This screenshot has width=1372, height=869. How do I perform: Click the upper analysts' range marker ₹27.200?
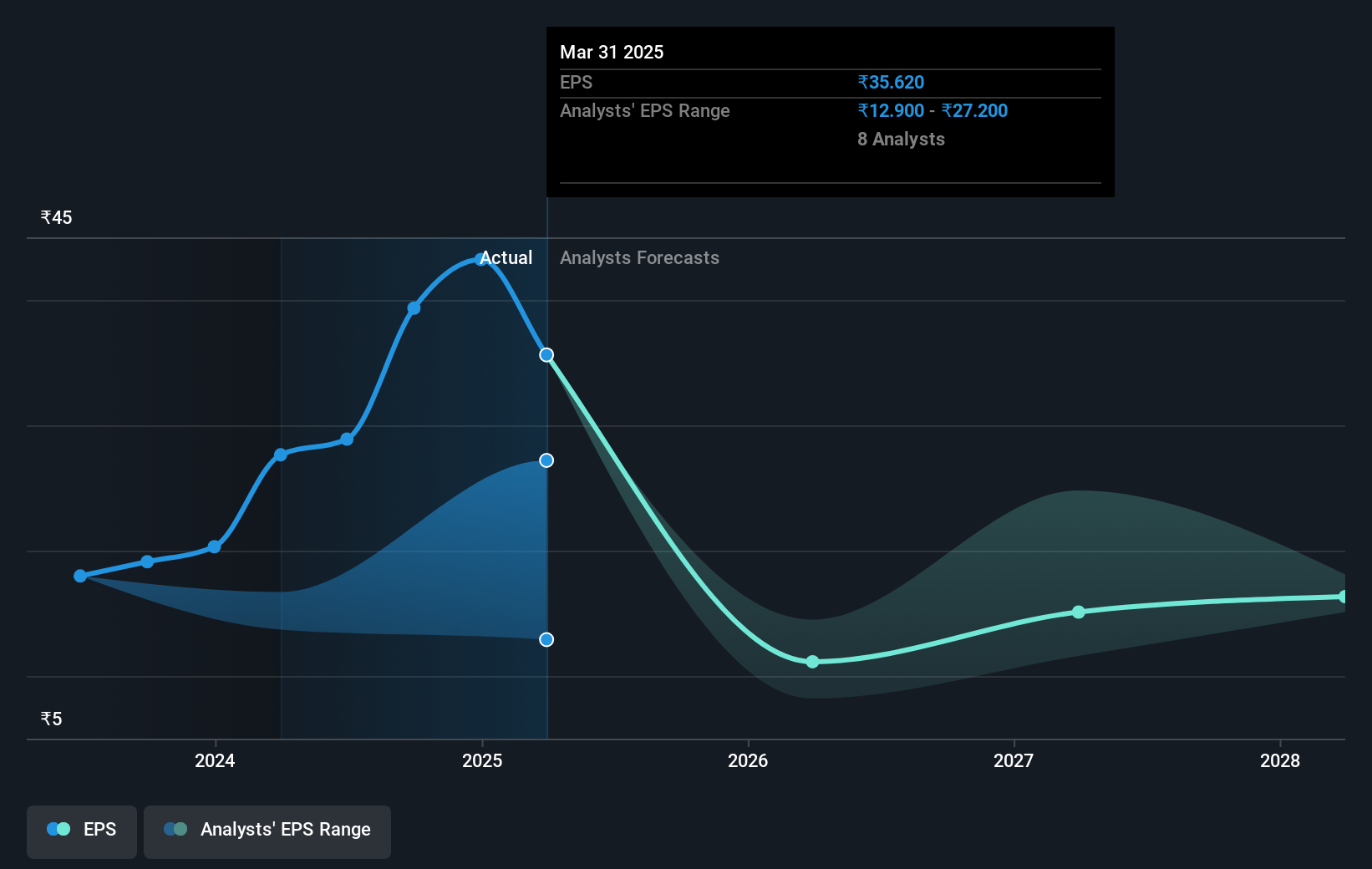click(x=546, y=460)
